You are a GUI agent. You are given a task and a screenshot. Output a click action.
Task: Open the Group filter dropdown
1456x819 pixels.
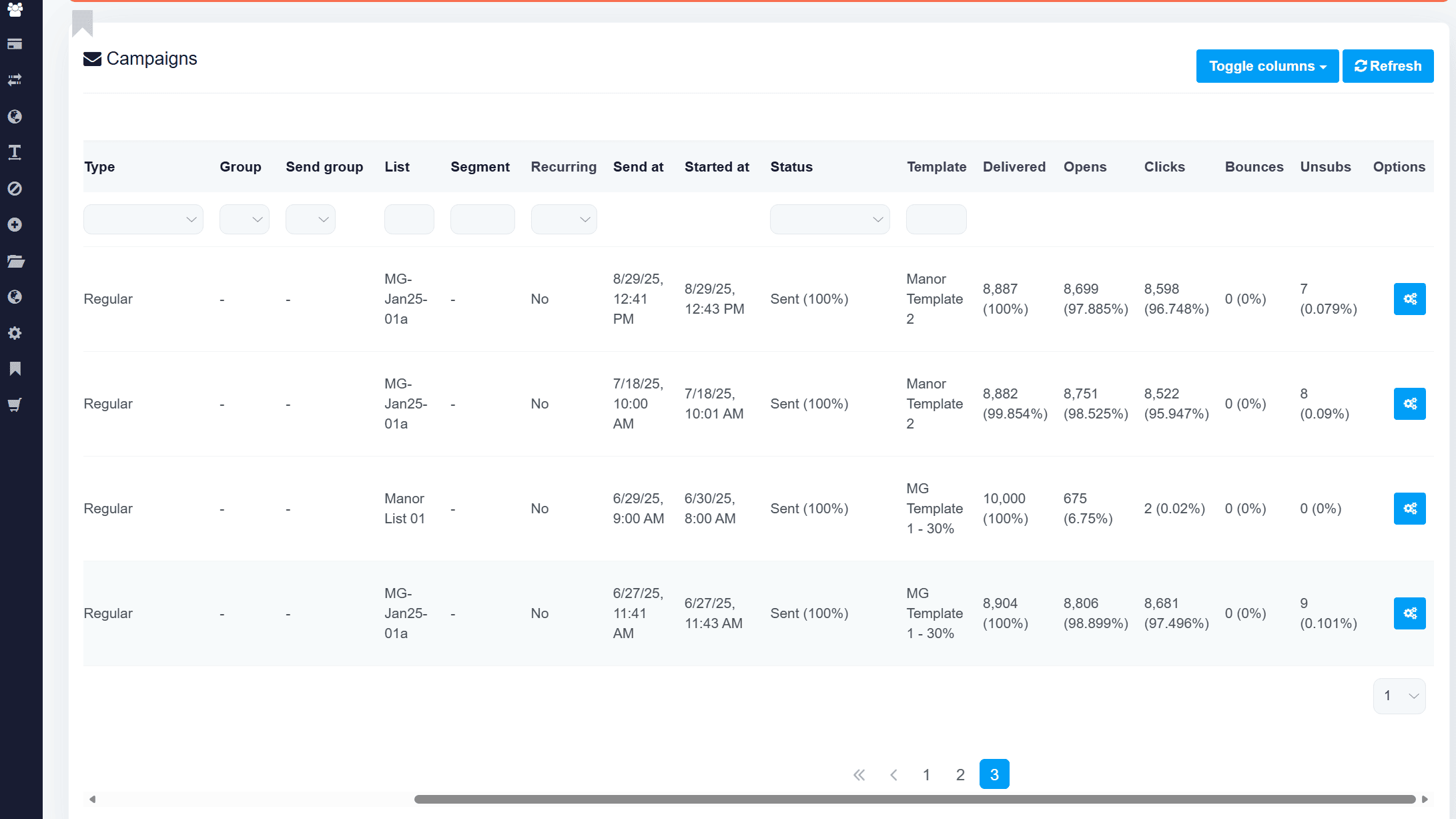[x=244, y=220]
